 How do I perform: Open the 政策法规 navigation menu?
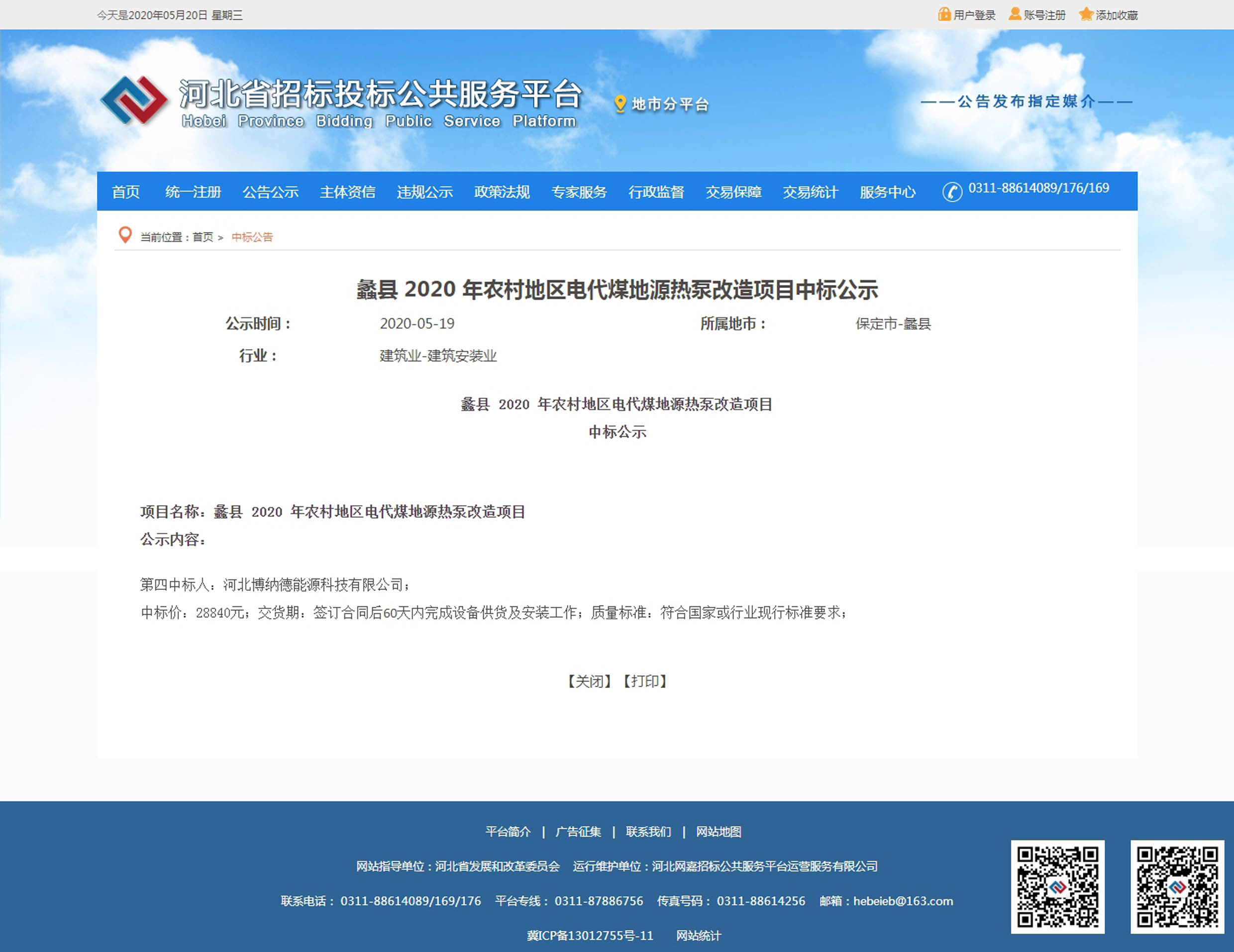pyautogui.click(x=502, y=192)
